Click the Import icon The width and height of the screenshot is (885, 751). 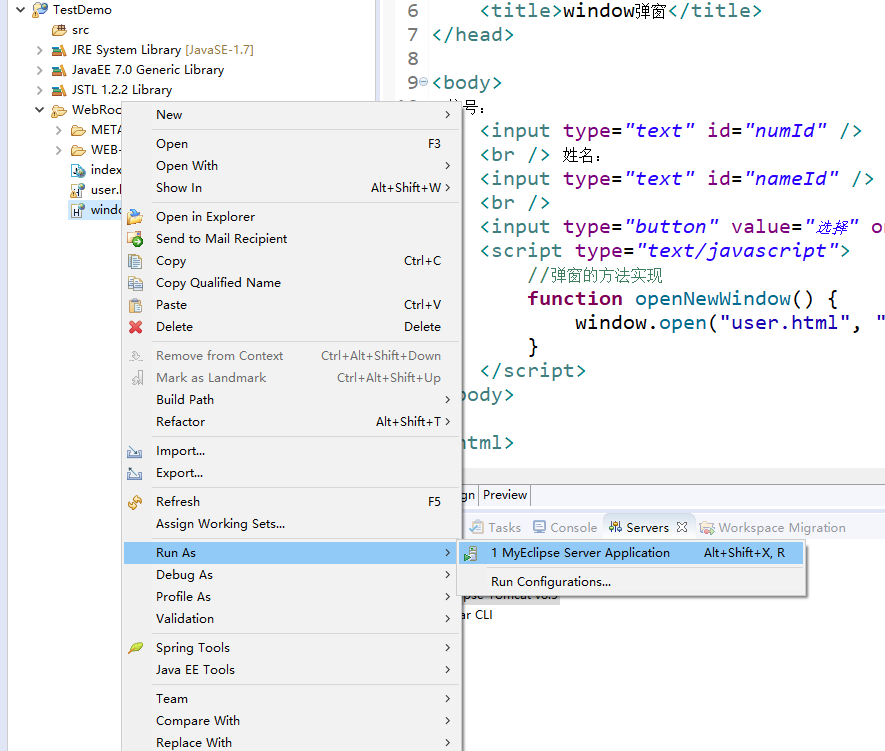tap(134, 451)
